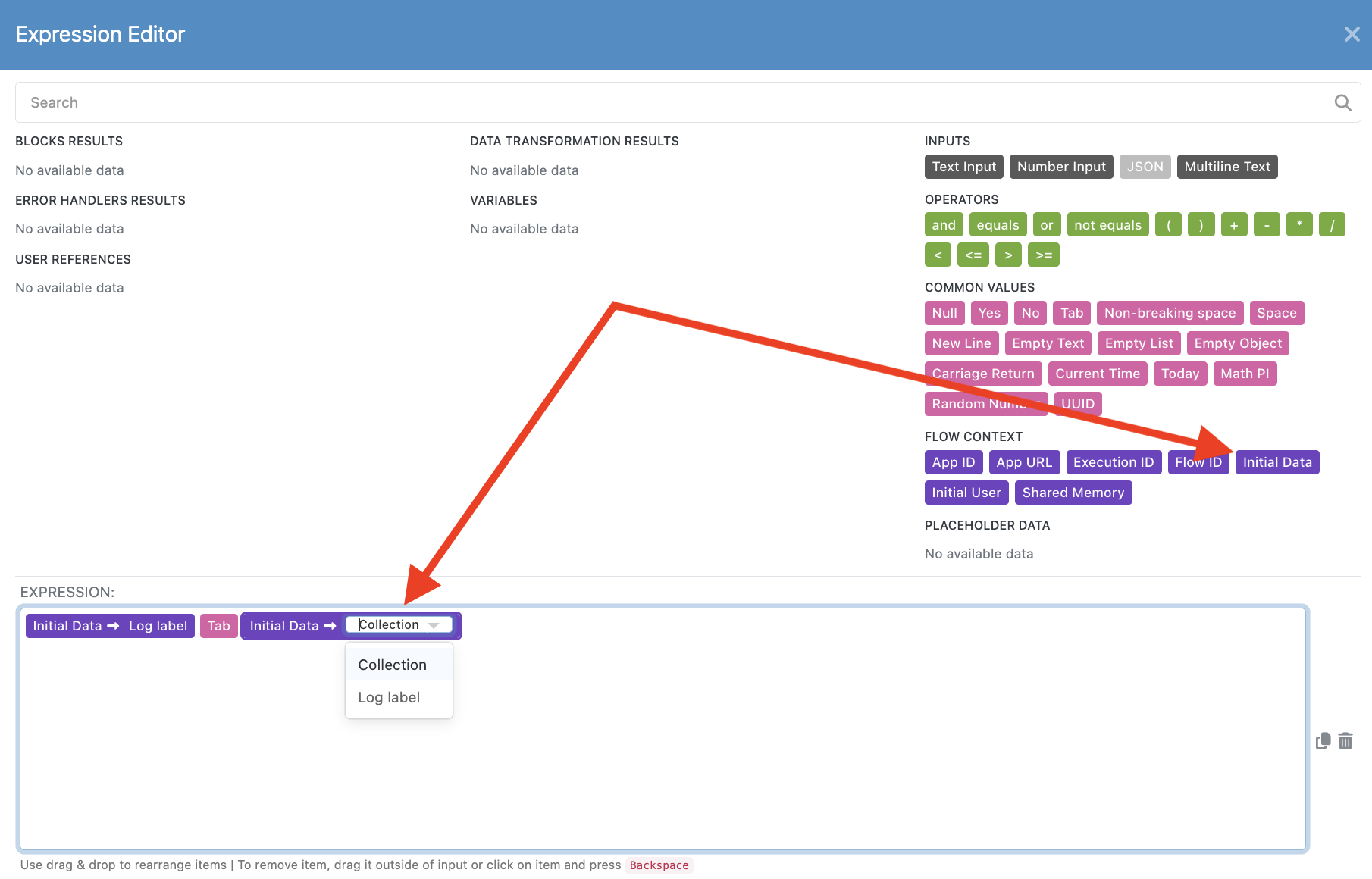Add Initial Data from Flow Context
Image resolution: width=1372 pixels, height=879 pixels.
1277,461
